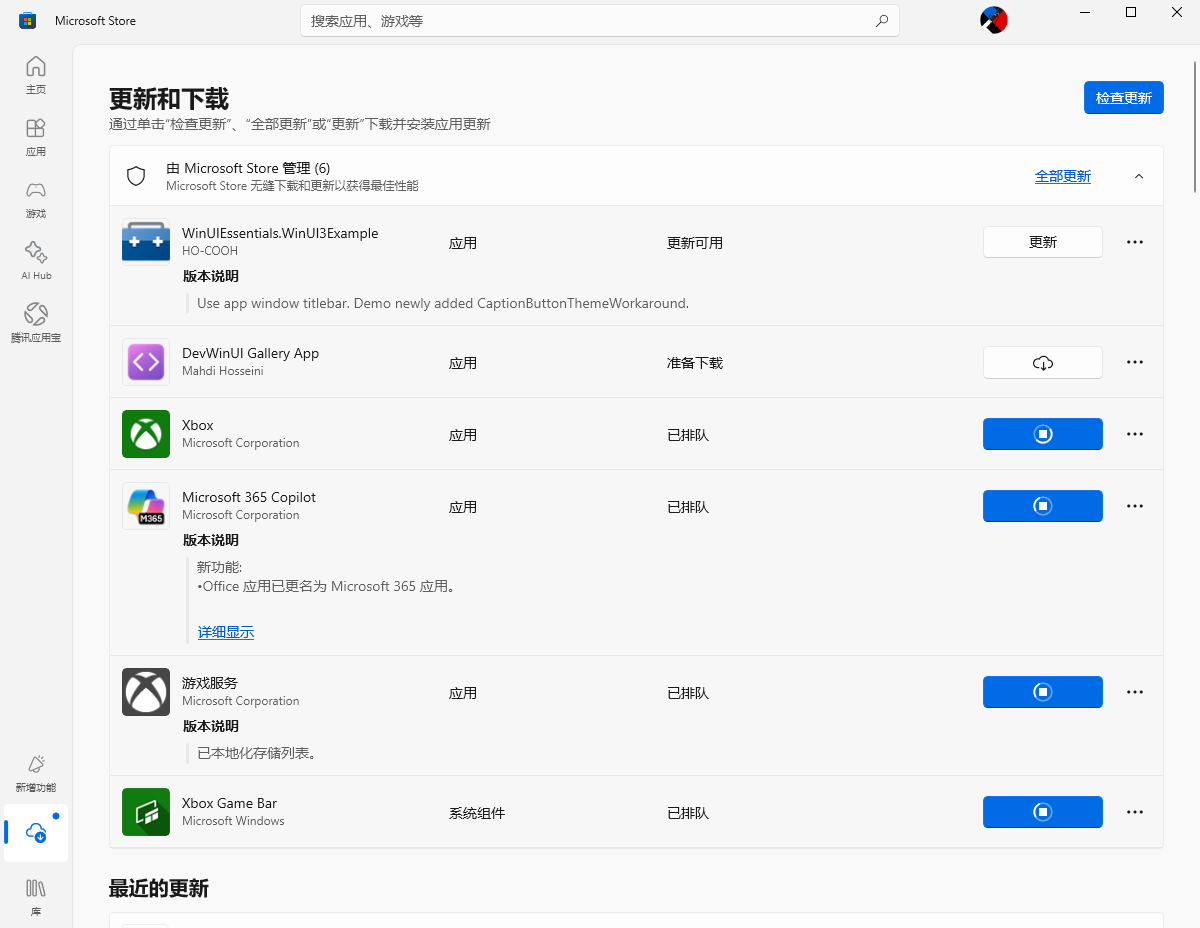The image size is (1200, 928).
Task: Click the 更新可用 status text
Action: [695, 243]
